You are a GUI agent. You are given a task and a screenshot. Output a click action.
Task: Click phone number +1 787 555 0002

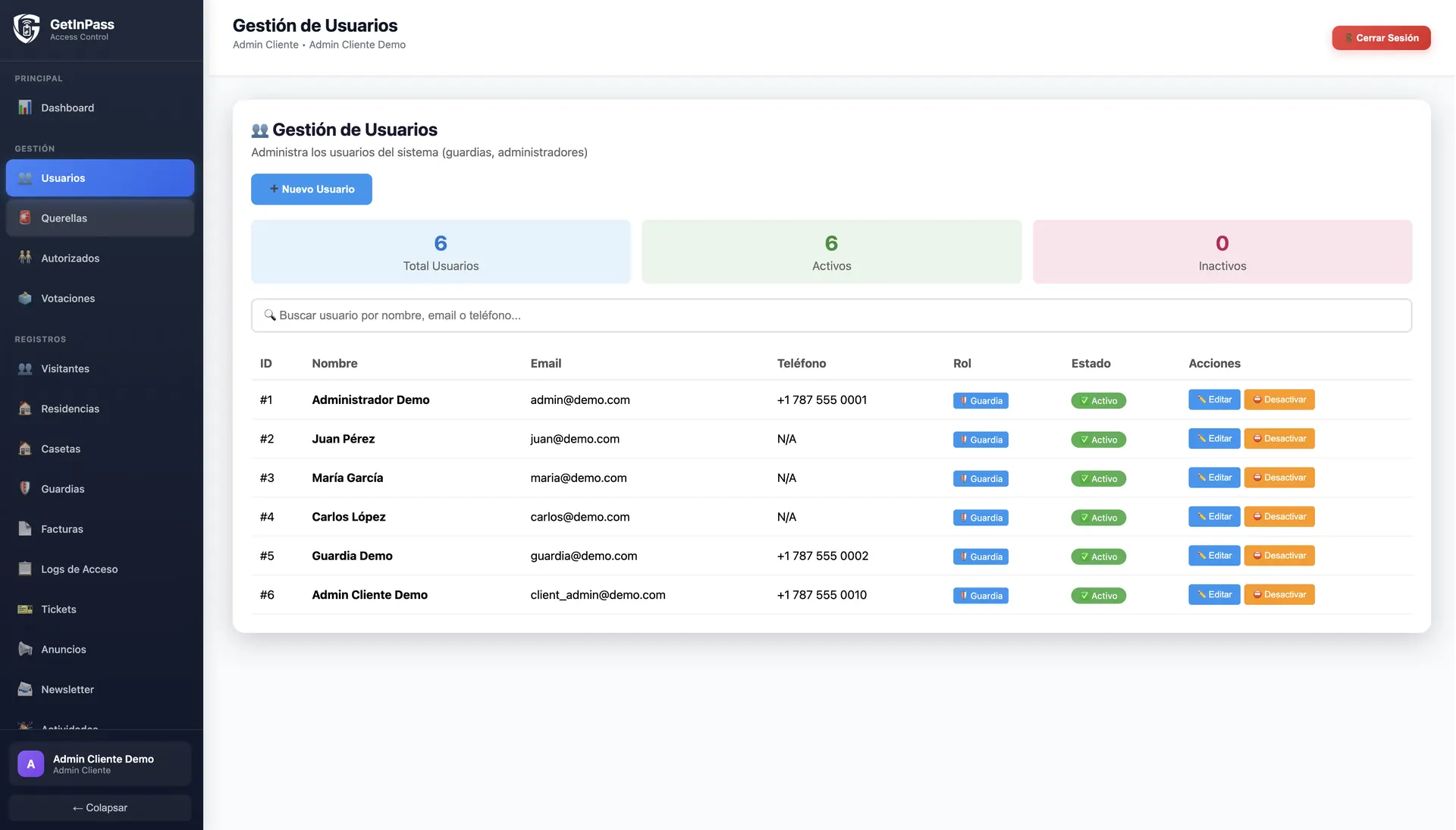click(x=823, y=556)
